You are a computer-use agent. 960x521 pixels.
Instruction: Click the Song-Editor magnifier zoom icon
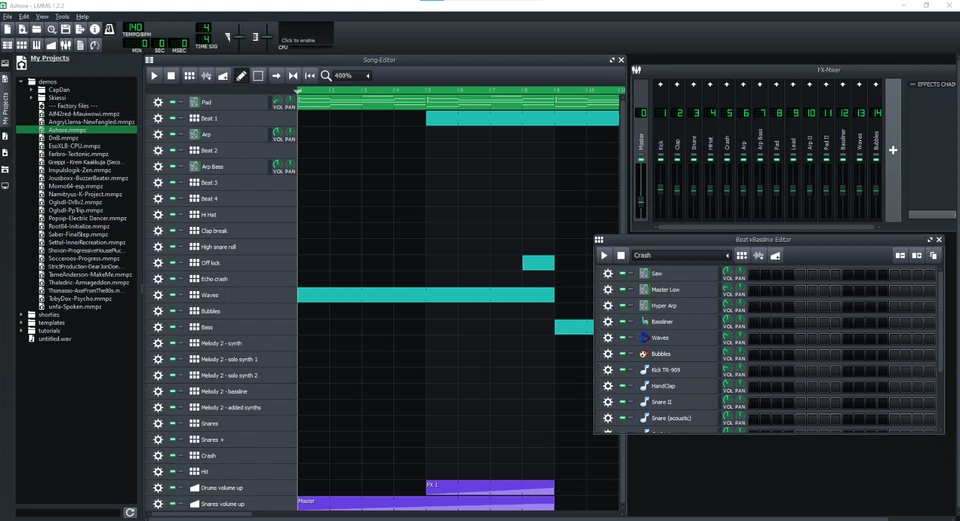[x=326, y=76]
